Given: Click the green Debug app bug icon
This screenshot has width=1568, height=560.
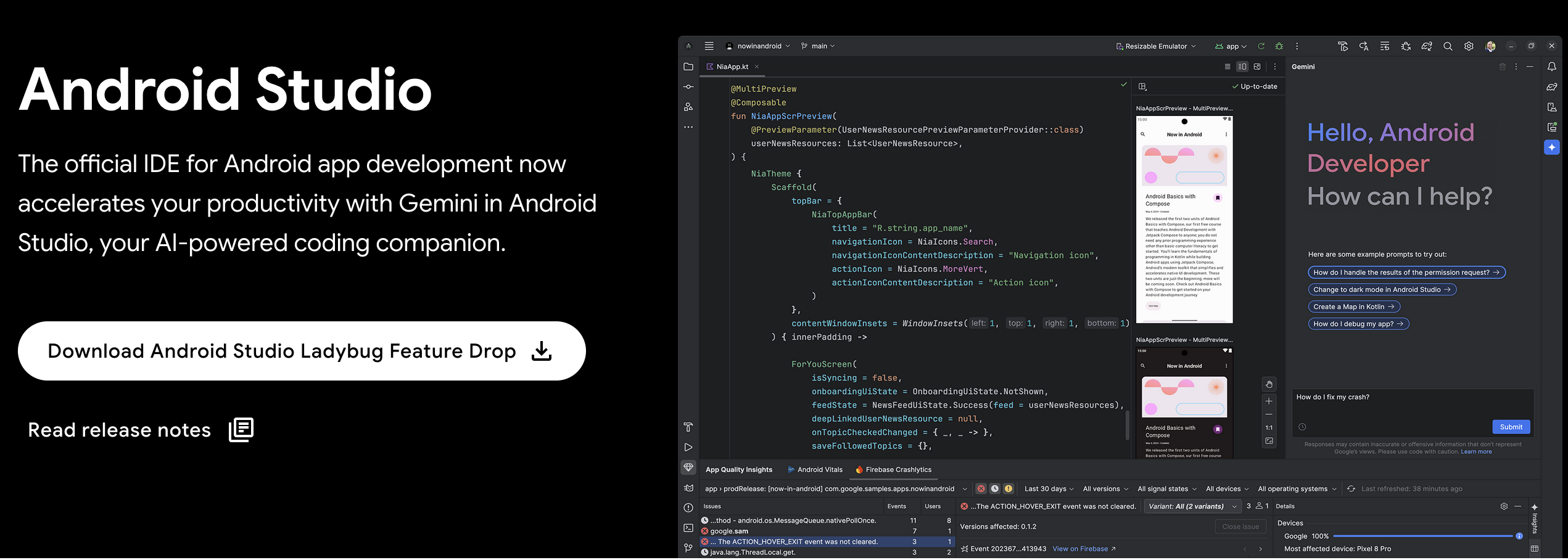Looking at the screenshot, I should 1279,46.
